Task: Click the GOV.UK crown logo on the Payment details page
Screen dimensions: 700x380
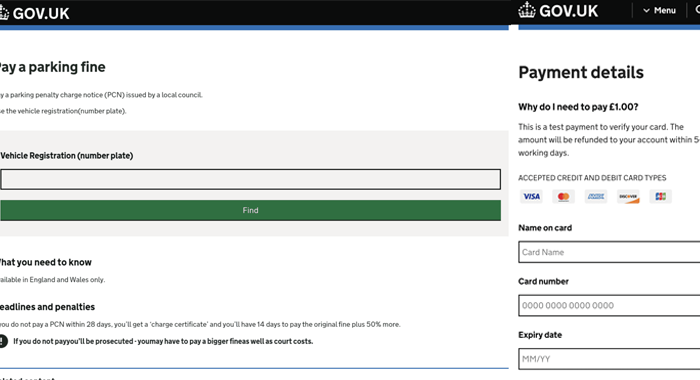Action: (527, 10)
